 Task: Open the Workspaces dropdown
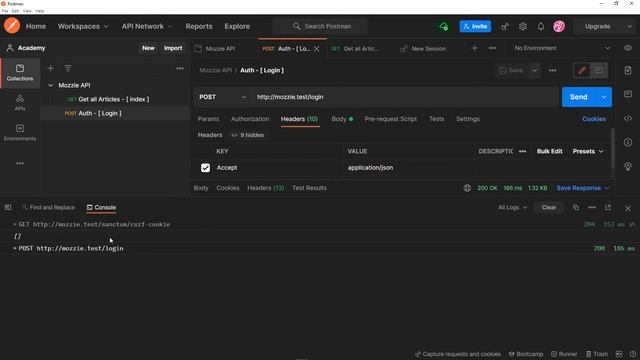coord(83,26)
